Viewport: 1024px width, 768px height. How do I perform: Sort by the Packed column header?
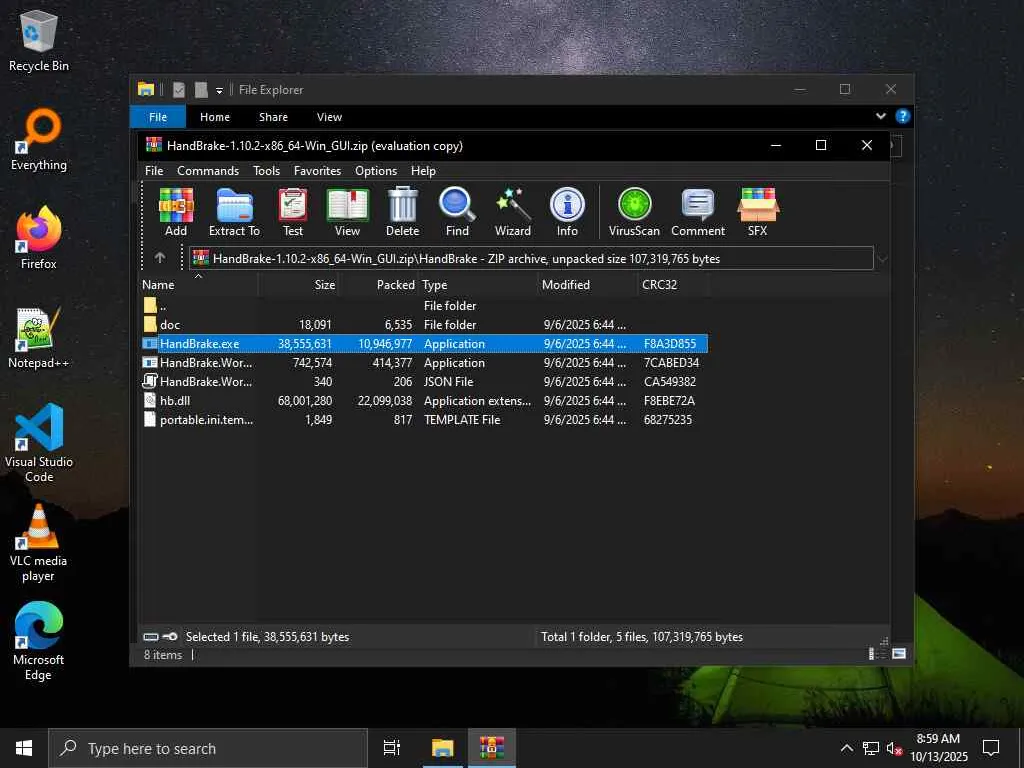378,285
